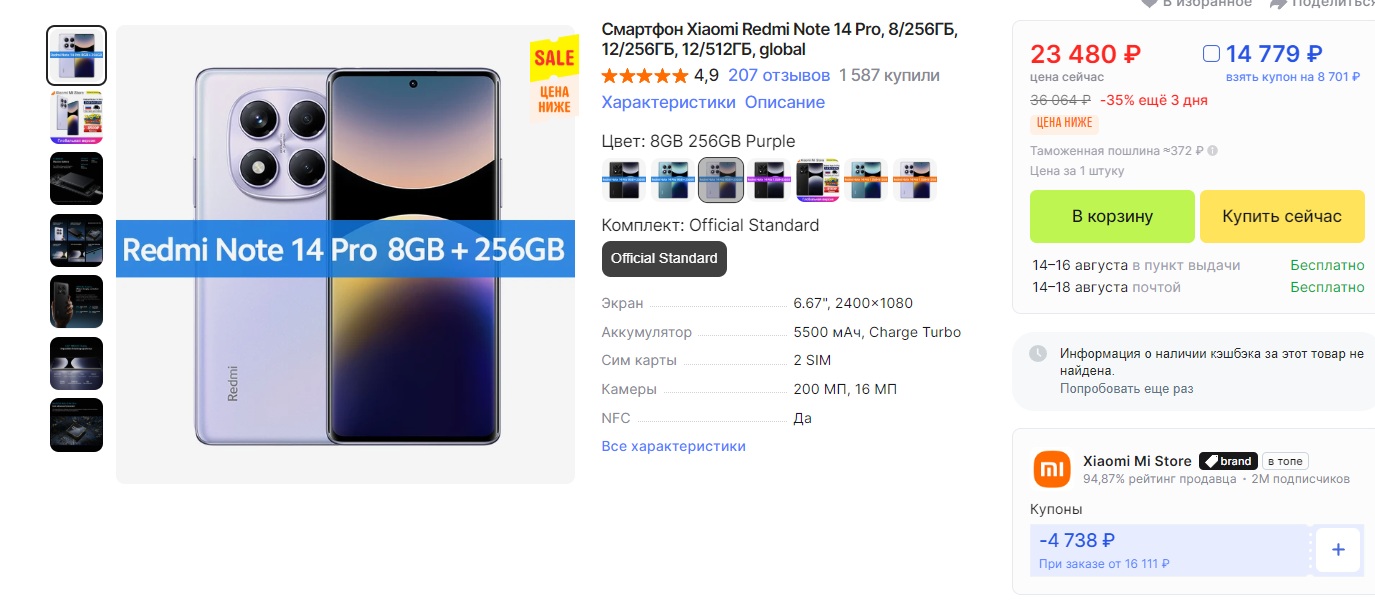Click the customs duty info icon
This screenshot has width=1375, height=608.
1213,151
